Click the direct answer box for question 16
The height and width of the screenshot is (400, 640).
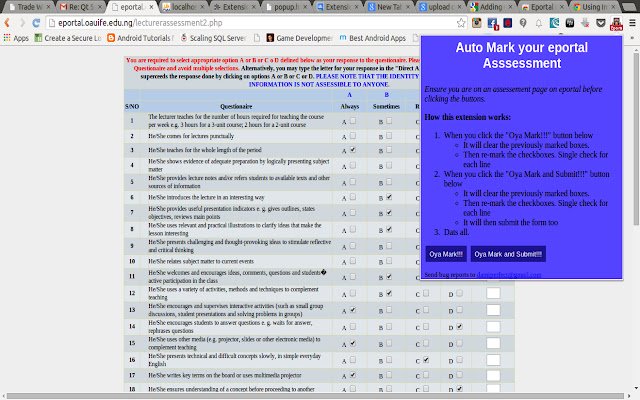[x=493, y=360]
